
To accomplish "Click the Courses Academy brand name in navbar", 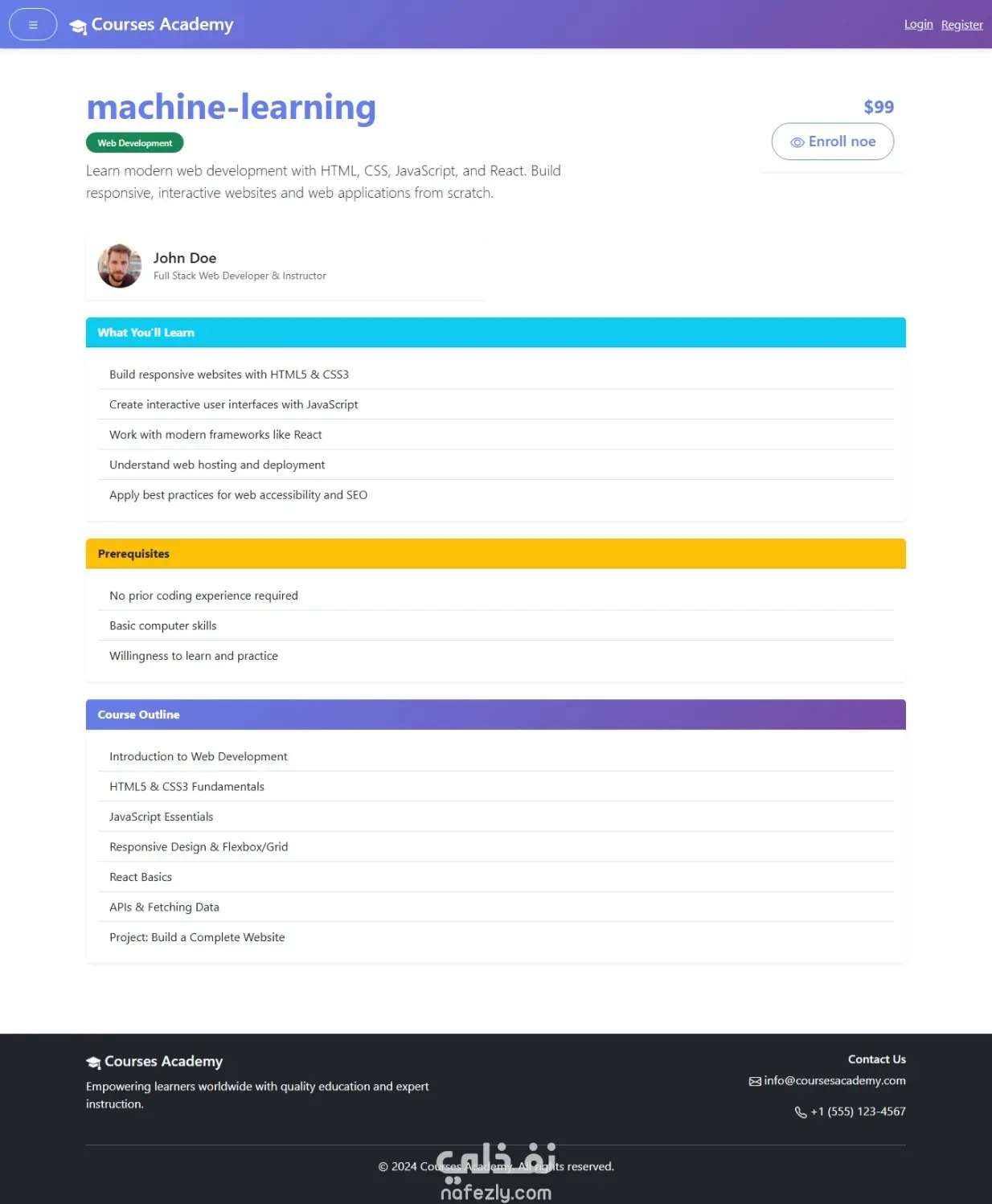I will [162, 24].
